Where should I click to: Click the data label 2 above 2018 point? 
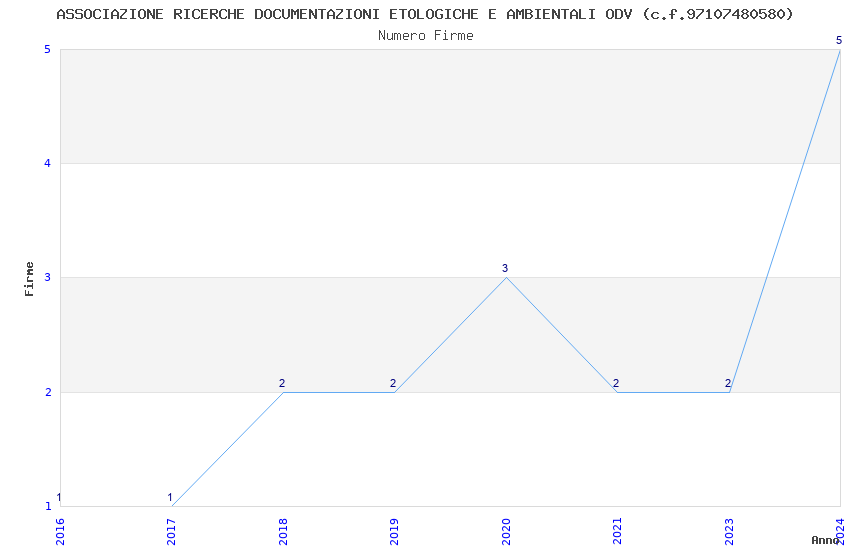tap(282, 383)
